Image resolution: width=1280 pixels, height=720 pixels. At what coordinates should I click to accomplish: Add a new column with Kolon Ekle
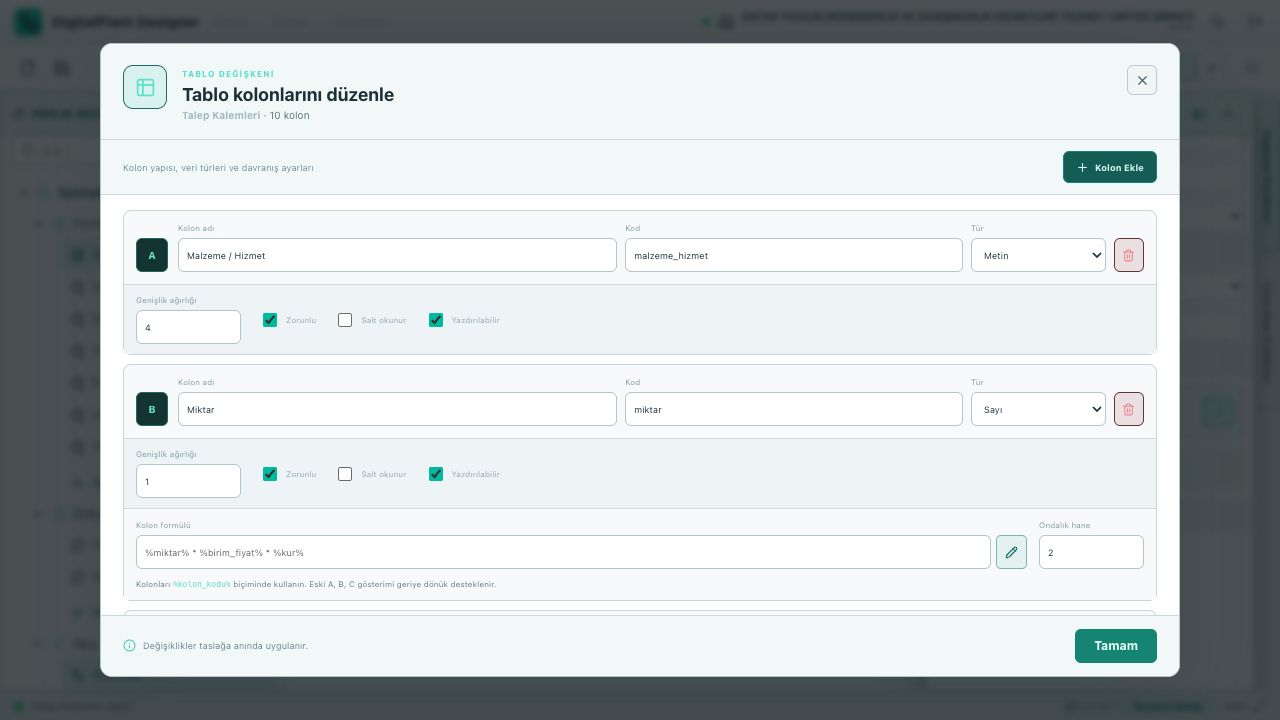point(1110,167)
